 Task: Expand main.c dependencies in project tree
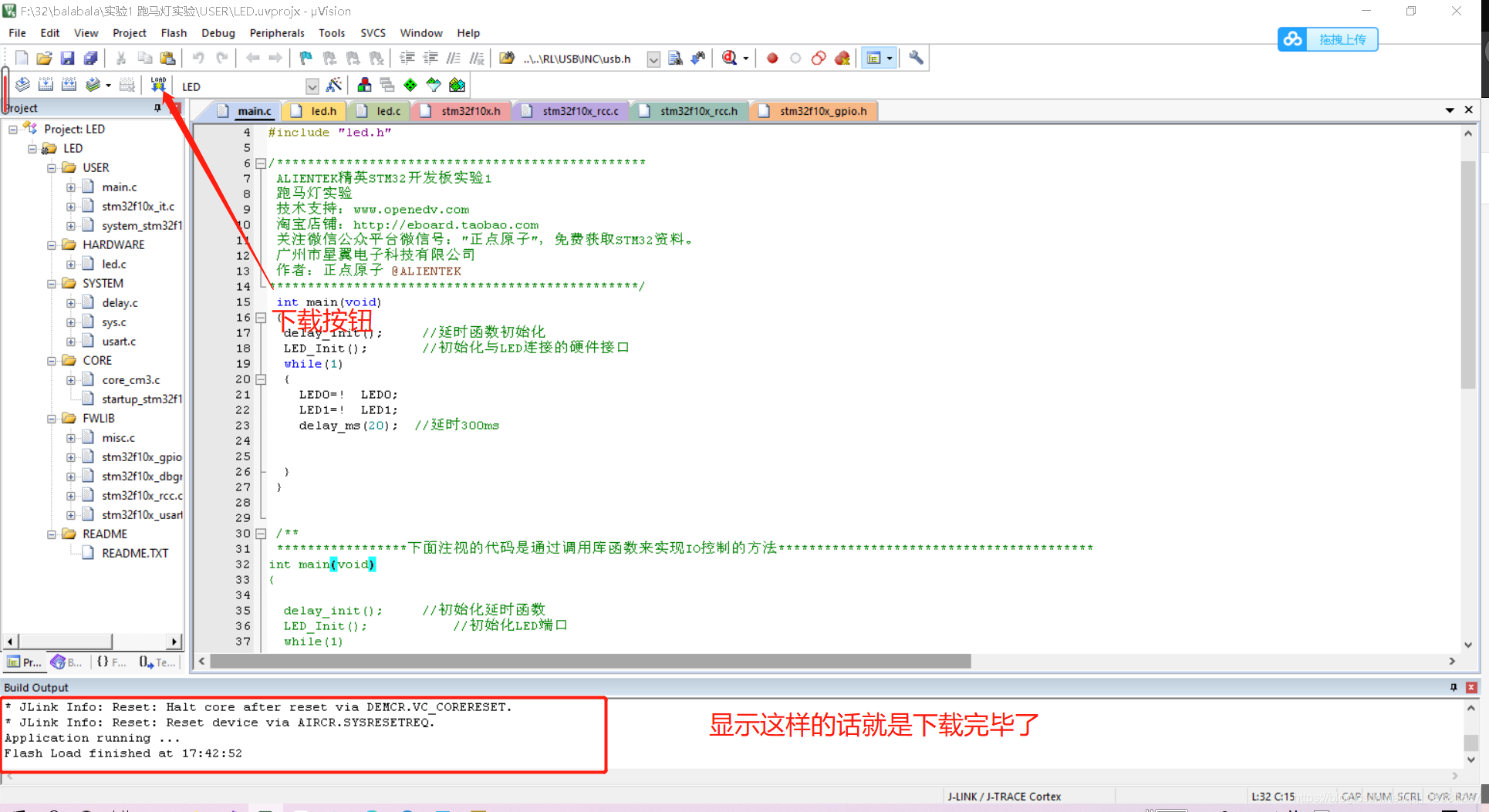[71, 187]
